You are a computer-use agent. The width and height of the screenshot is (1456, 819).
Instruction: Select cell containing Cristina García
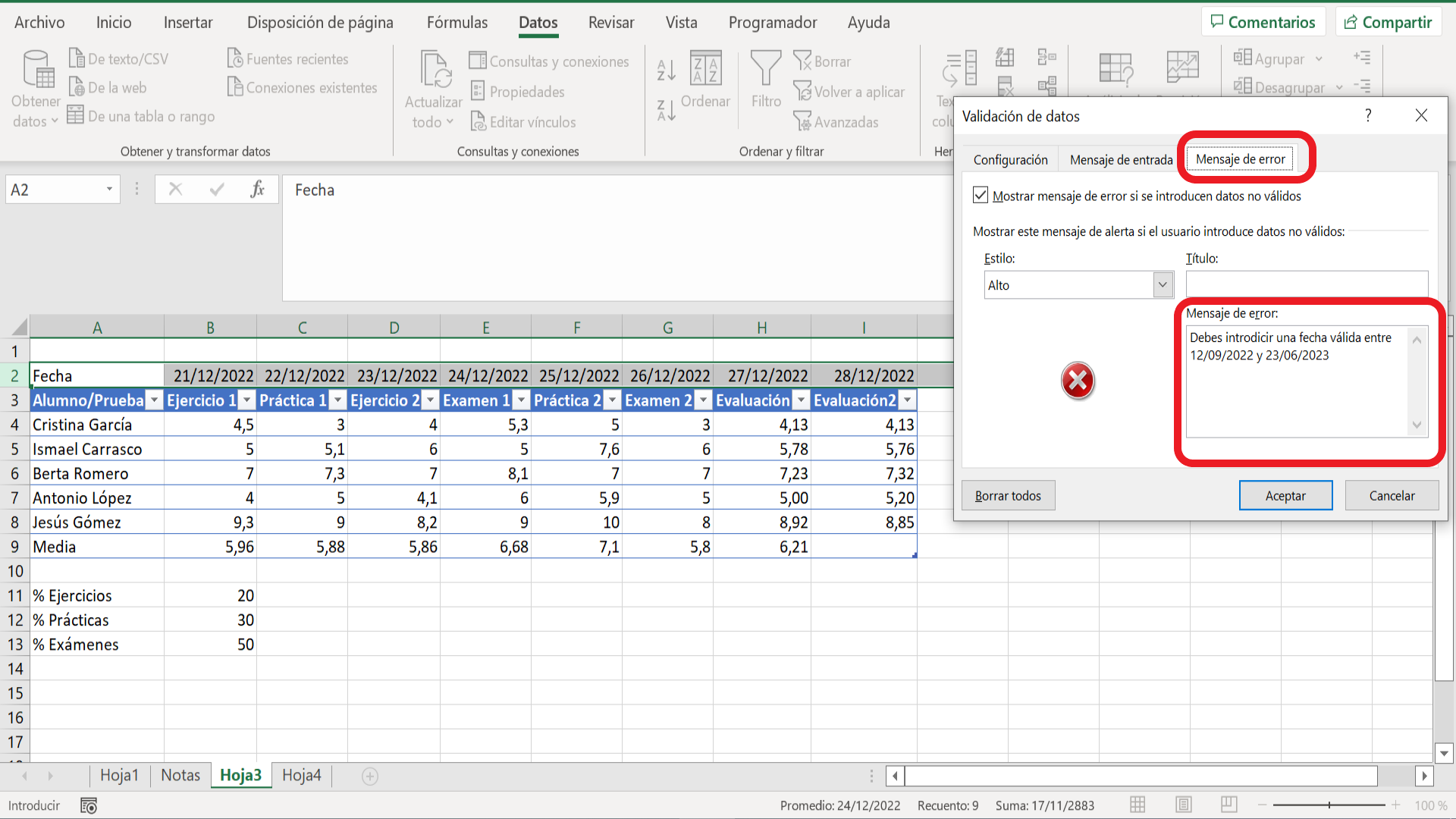pos(97,425)
